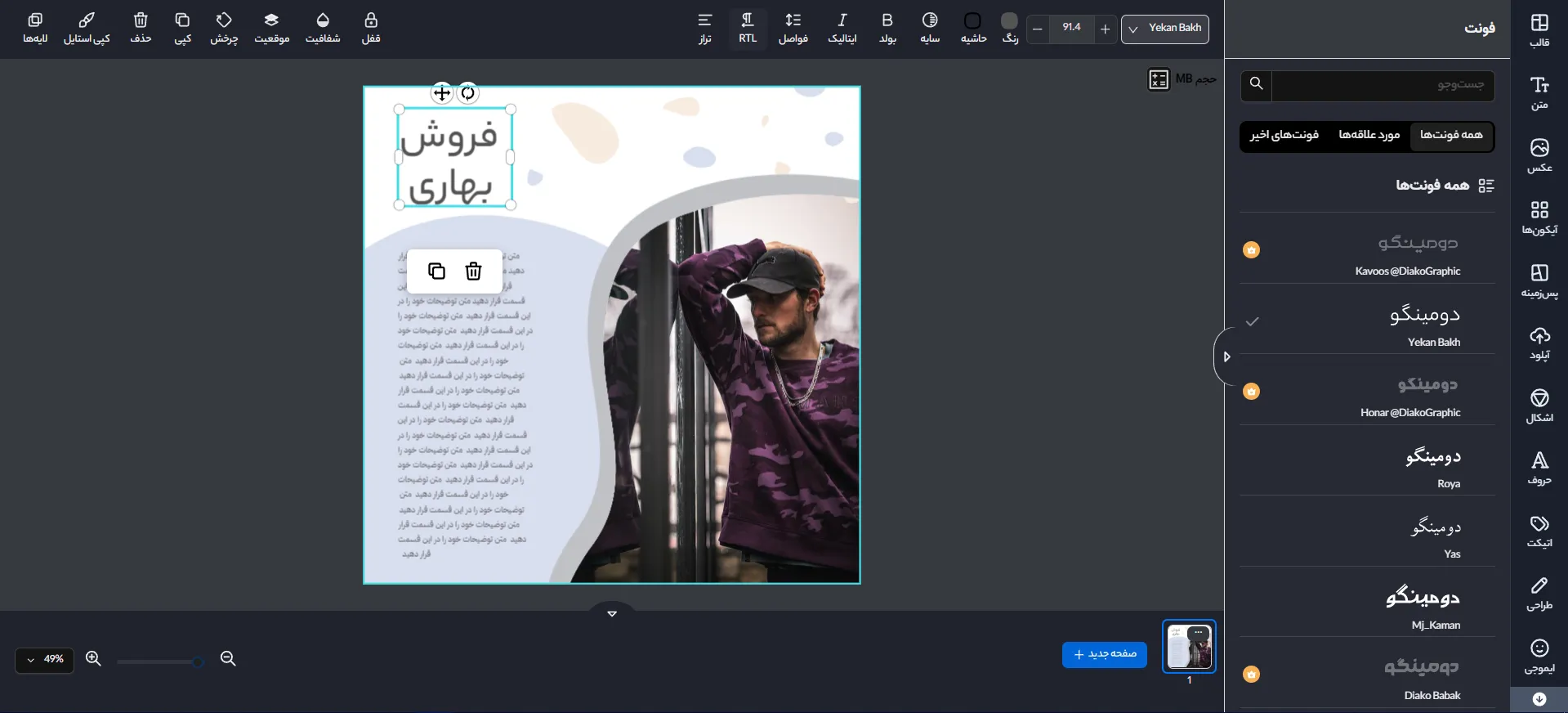Select the فروش بهاری text box
The width and height of the screenshot is (1568, 713).
pyautogui.click(x=454, y=158)
